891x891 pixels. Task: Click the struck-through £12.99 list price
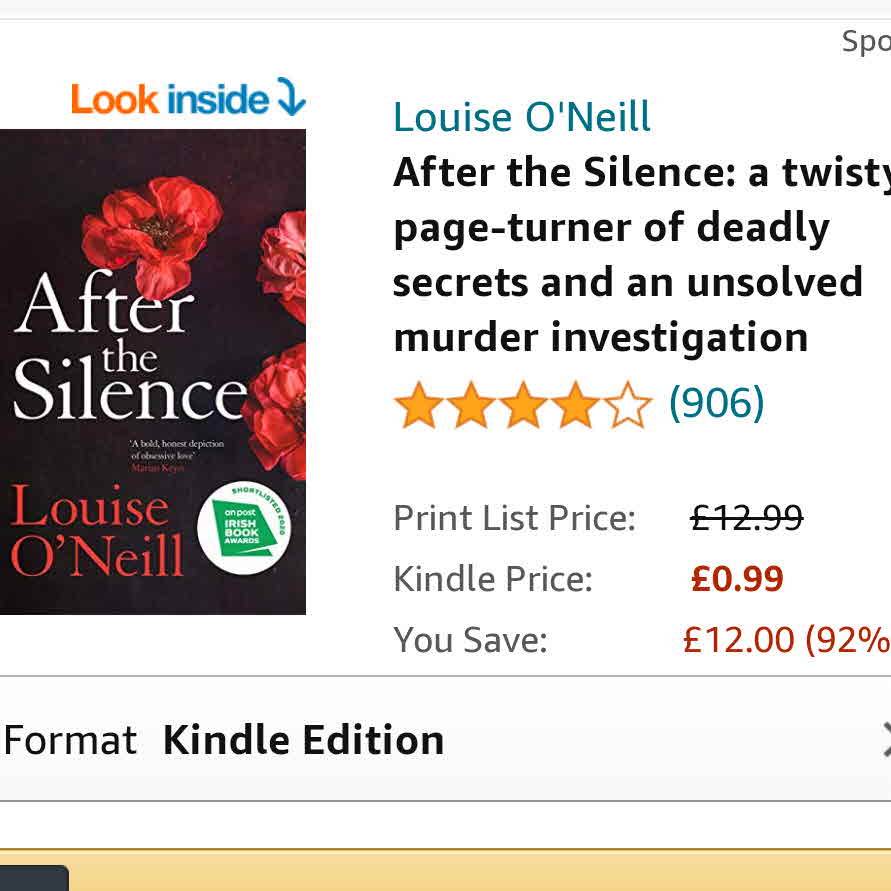click(746, 518)
